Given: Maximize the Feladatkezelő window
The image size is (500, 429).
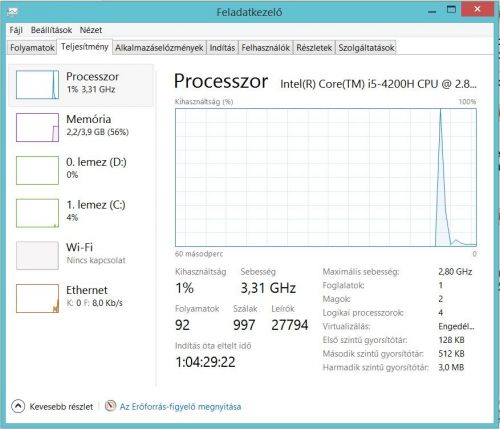Looking at the screenshot, I should click(x=451, y=10).
